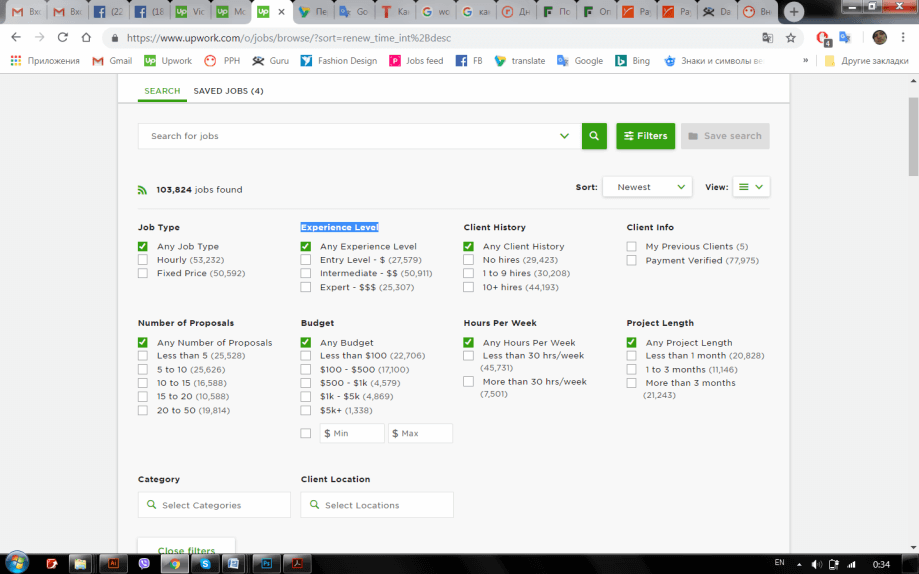Viewport: 919px width, 574px height.
Task: Expand the search box dropdown arrow
Action: [564, 136]
